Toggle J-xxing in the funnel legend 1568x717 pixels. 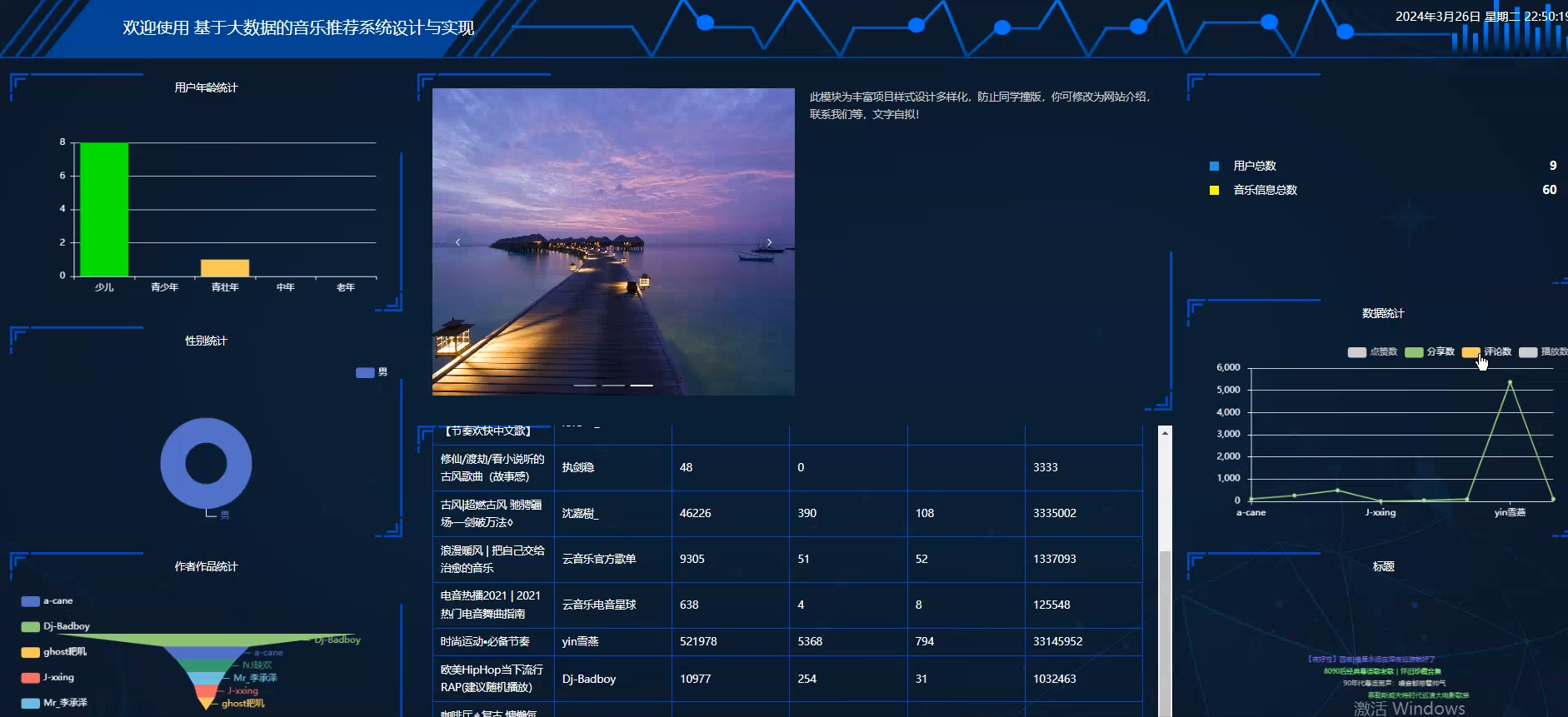pyautogui.click(x=47, y=677)
